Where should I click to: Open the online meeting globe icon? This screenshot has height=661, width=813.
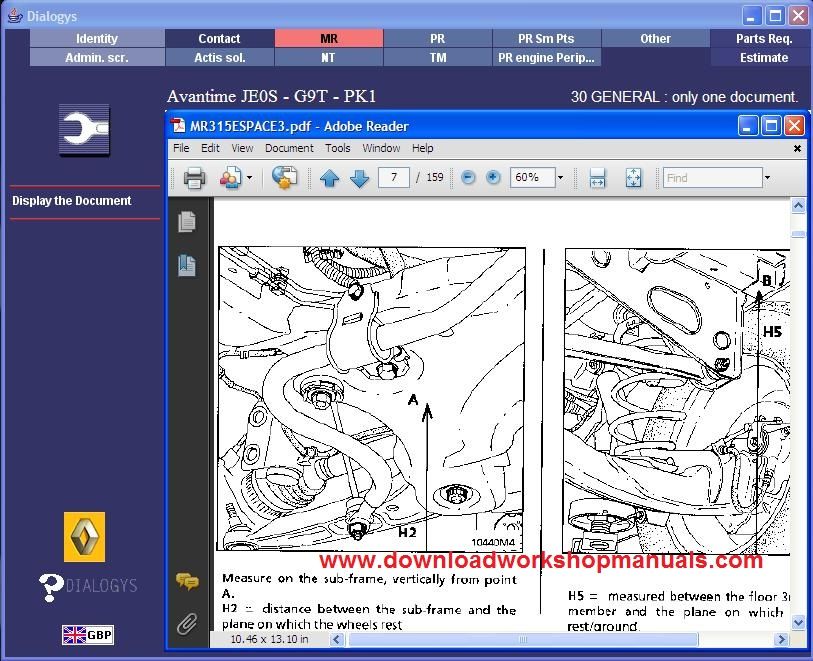click(x=284, y=177)
